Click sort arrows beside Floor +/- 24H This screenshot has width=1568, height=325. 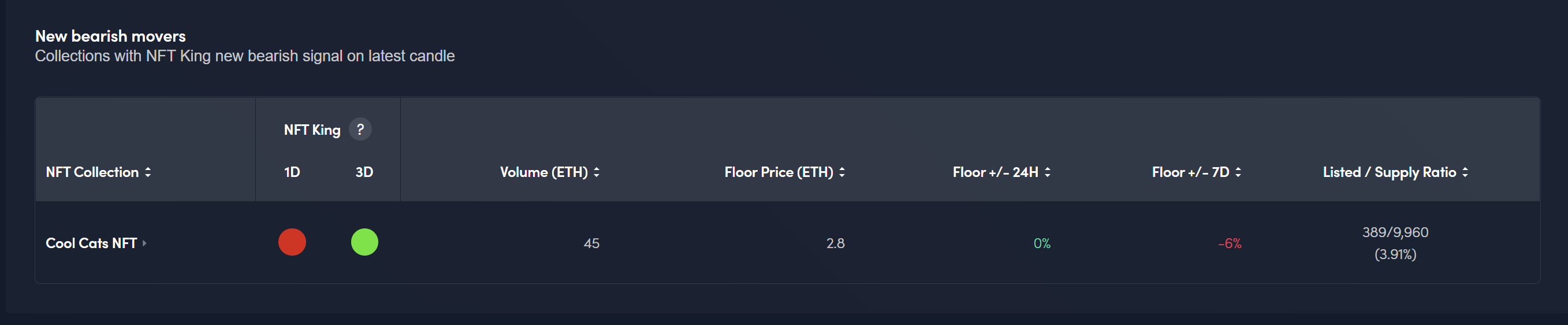click(1048, 172)
